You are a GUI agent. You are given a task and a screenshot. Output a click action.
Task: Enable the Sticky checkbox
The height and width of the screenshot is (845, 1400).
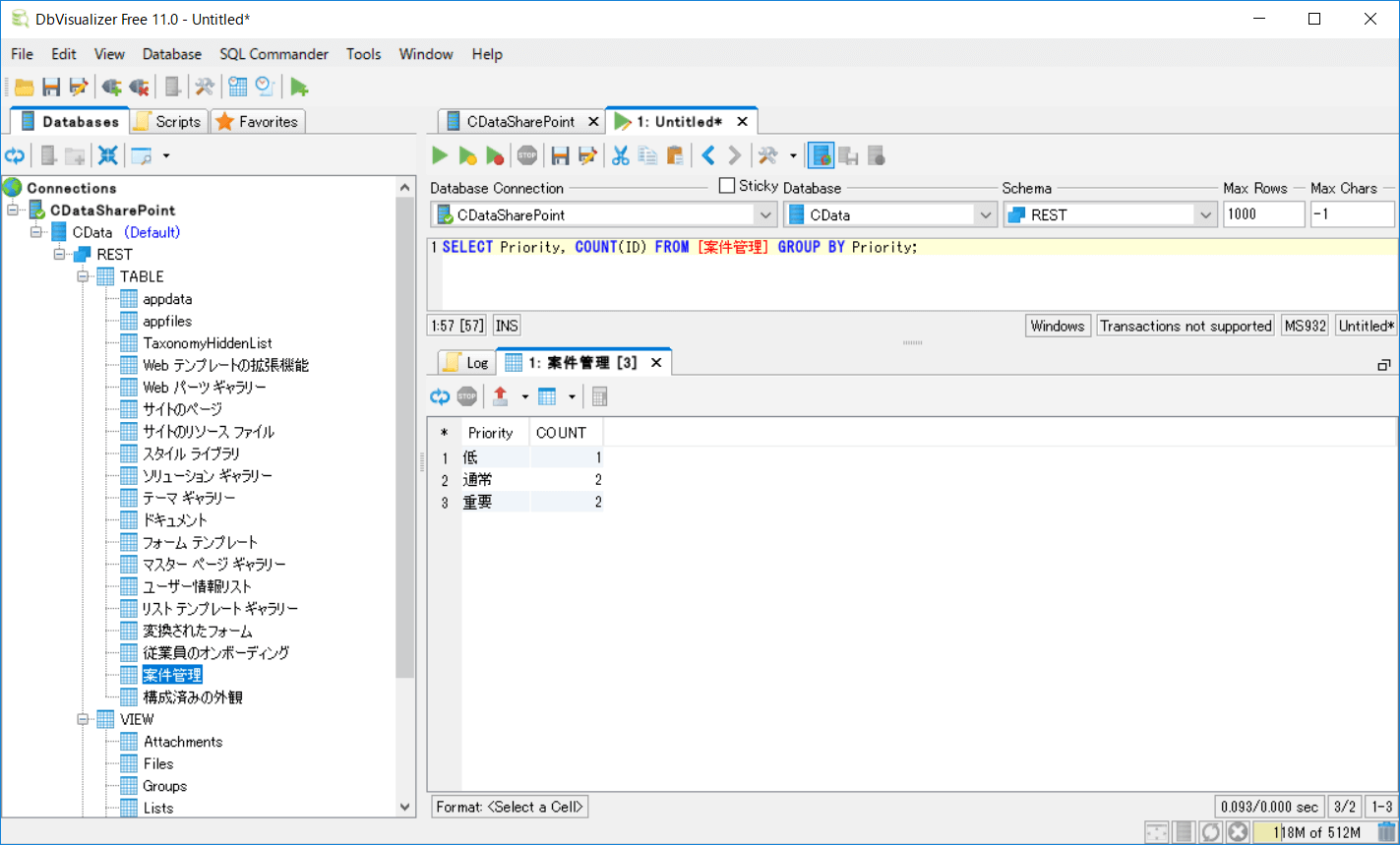(727, 186)
